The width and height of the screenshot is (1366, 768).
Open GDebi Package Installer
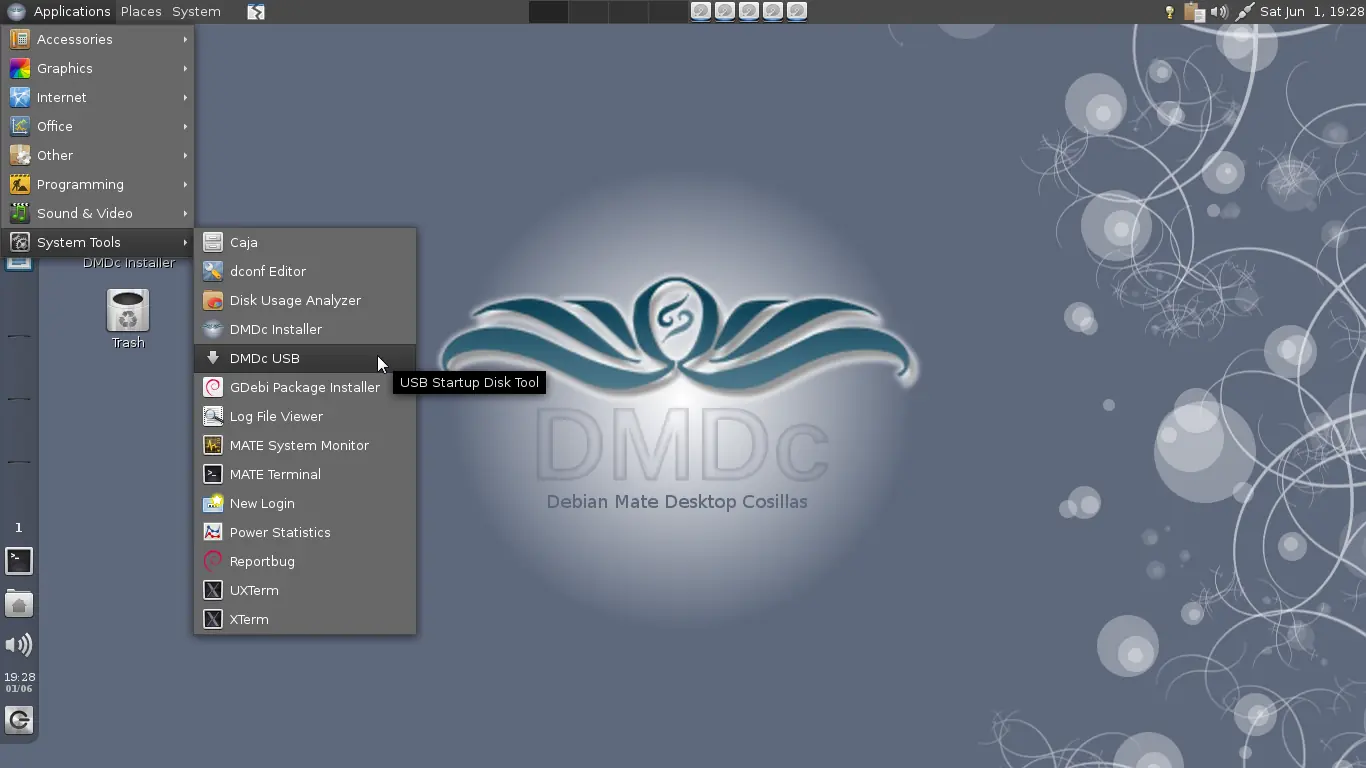point(305,387)
